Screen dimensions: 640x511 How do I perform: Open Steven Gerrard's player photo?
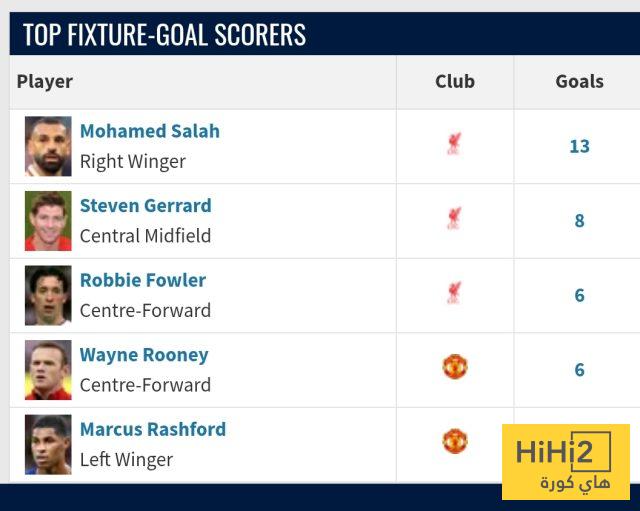pyautogui.click(x=48, y=221)
